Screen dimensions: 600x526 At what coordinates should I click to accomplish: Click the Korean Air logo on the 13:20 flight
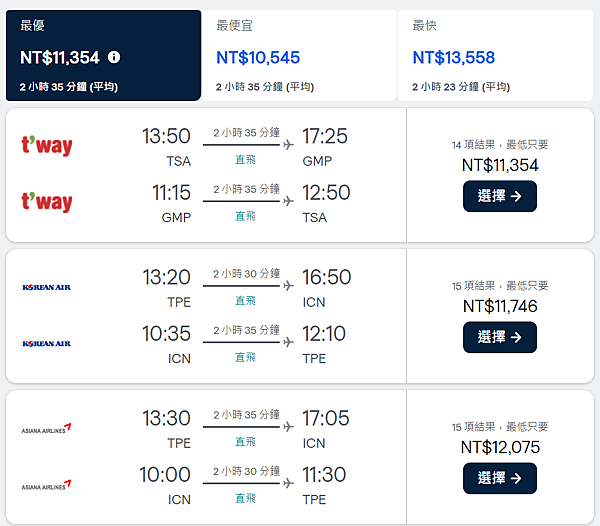point(47,287)
